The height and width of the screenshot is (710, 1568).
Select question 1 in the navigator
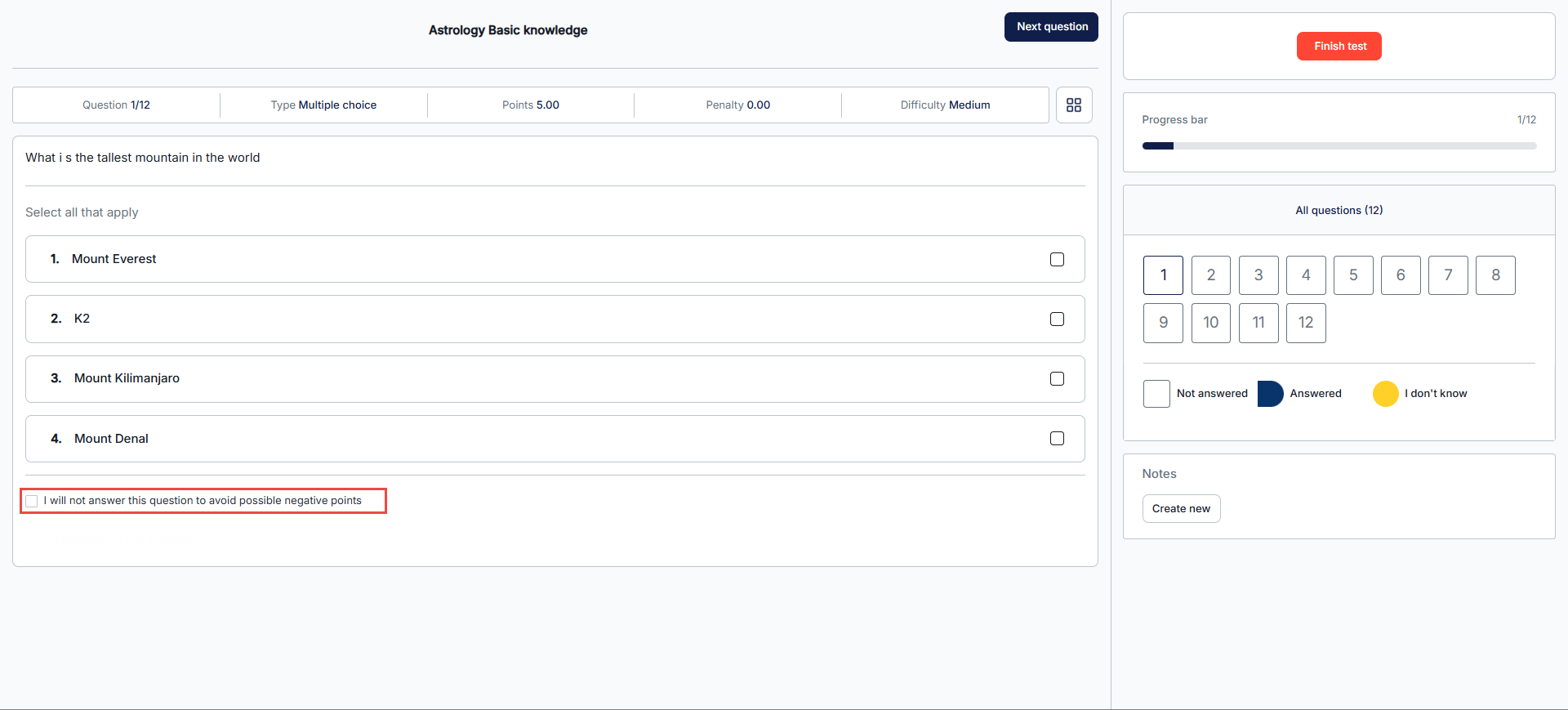point(1163,275)
